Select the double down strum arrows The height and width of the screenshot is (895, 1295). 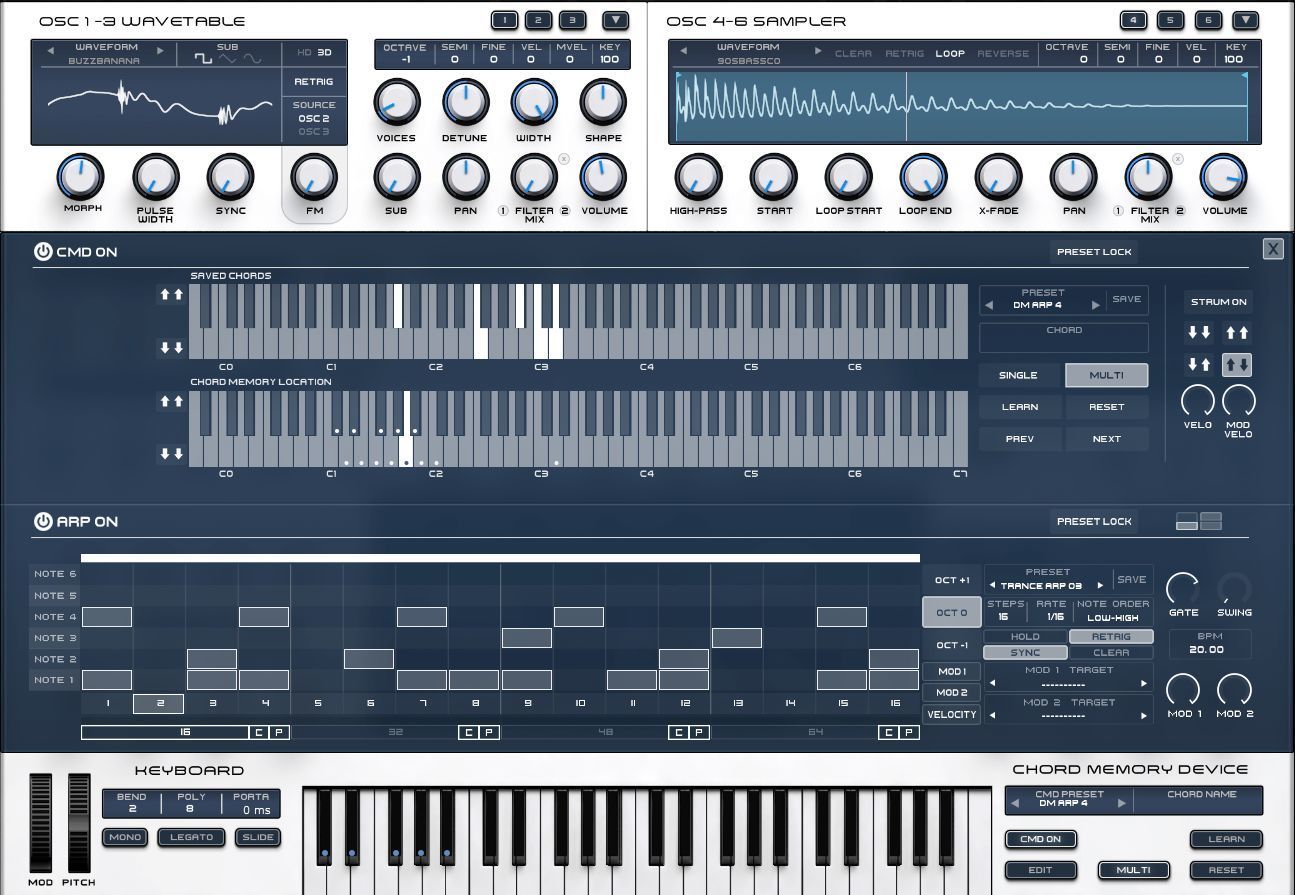[1199, 333]
